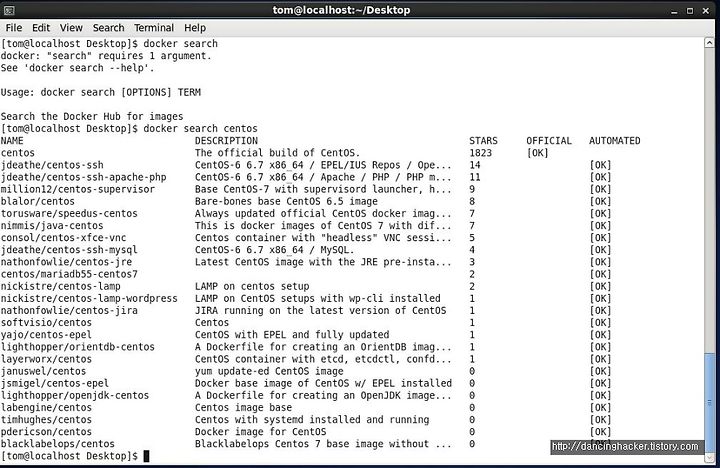This screenshot has height=468, width=720.
Task: Click 'LAMP on centos setup' description
Action: pos(252,287)
